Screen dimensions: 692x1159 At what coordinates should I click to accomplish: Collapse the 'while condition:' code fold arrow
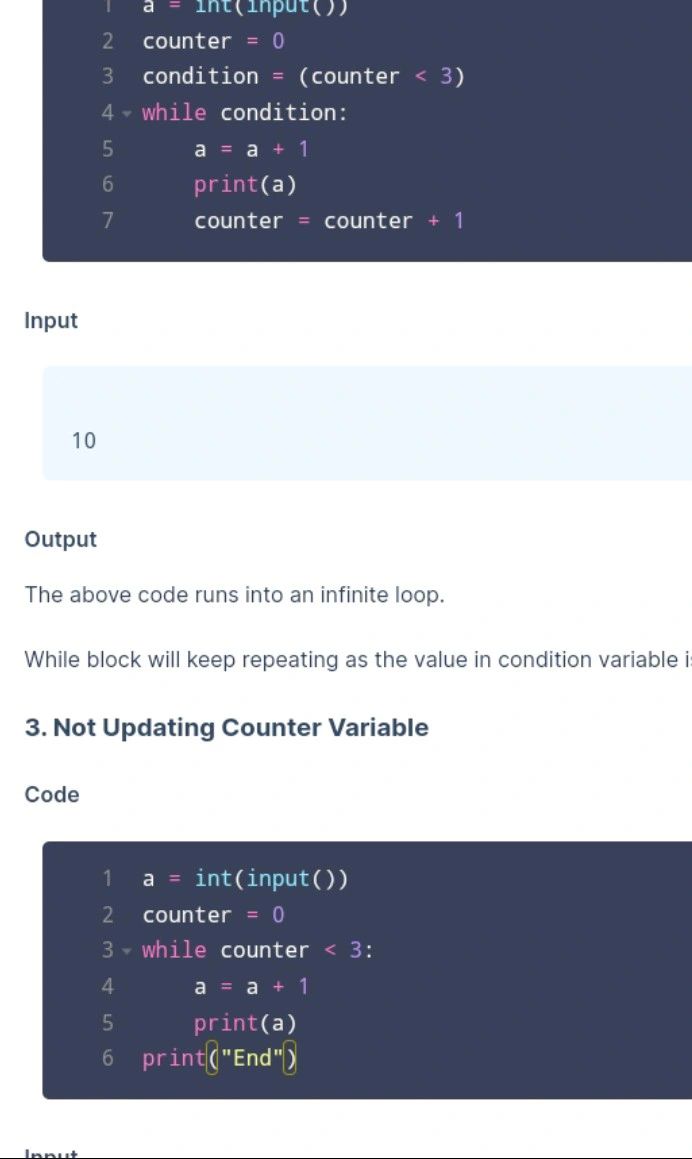127,113
